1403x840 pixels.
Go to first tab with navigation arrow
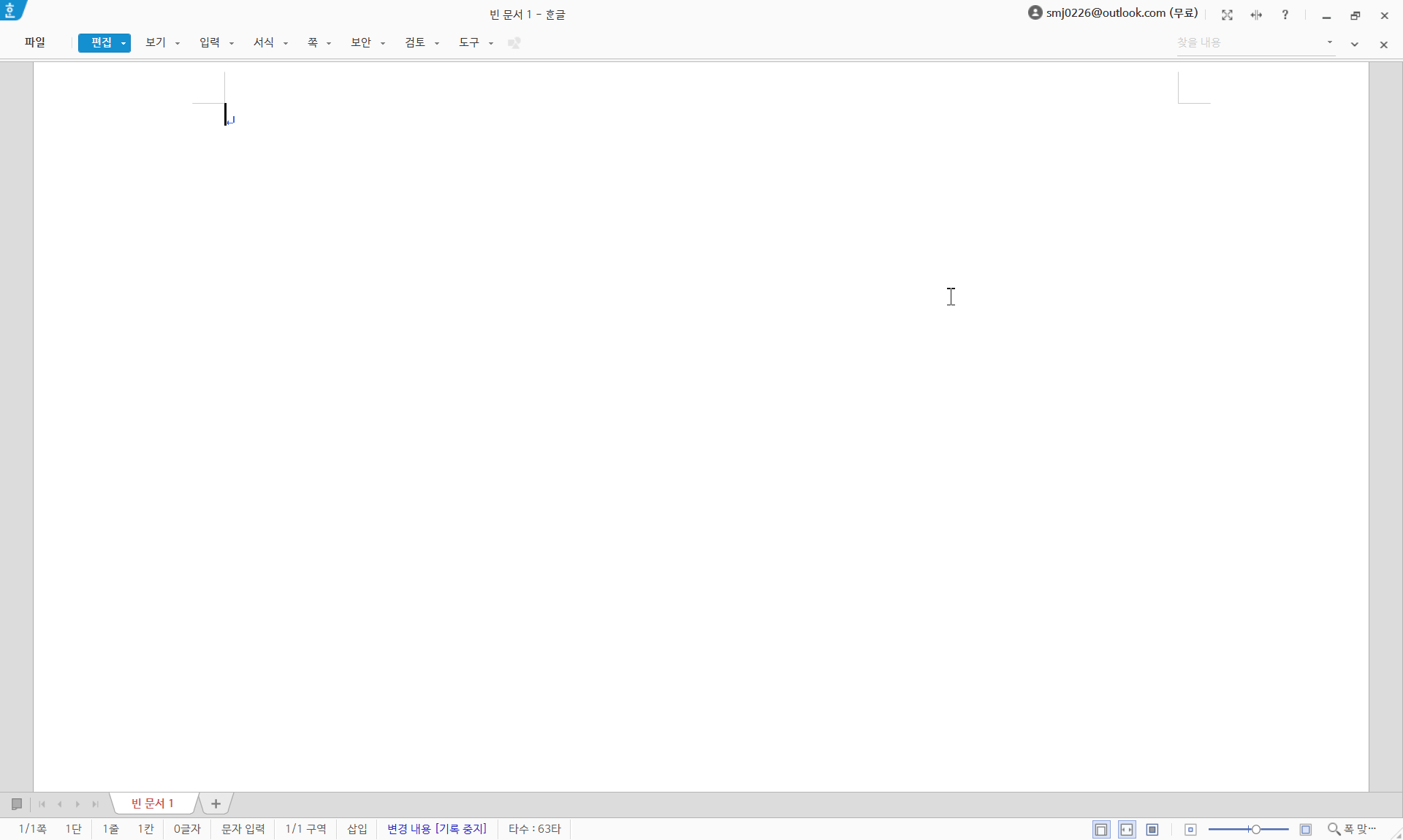42,804
